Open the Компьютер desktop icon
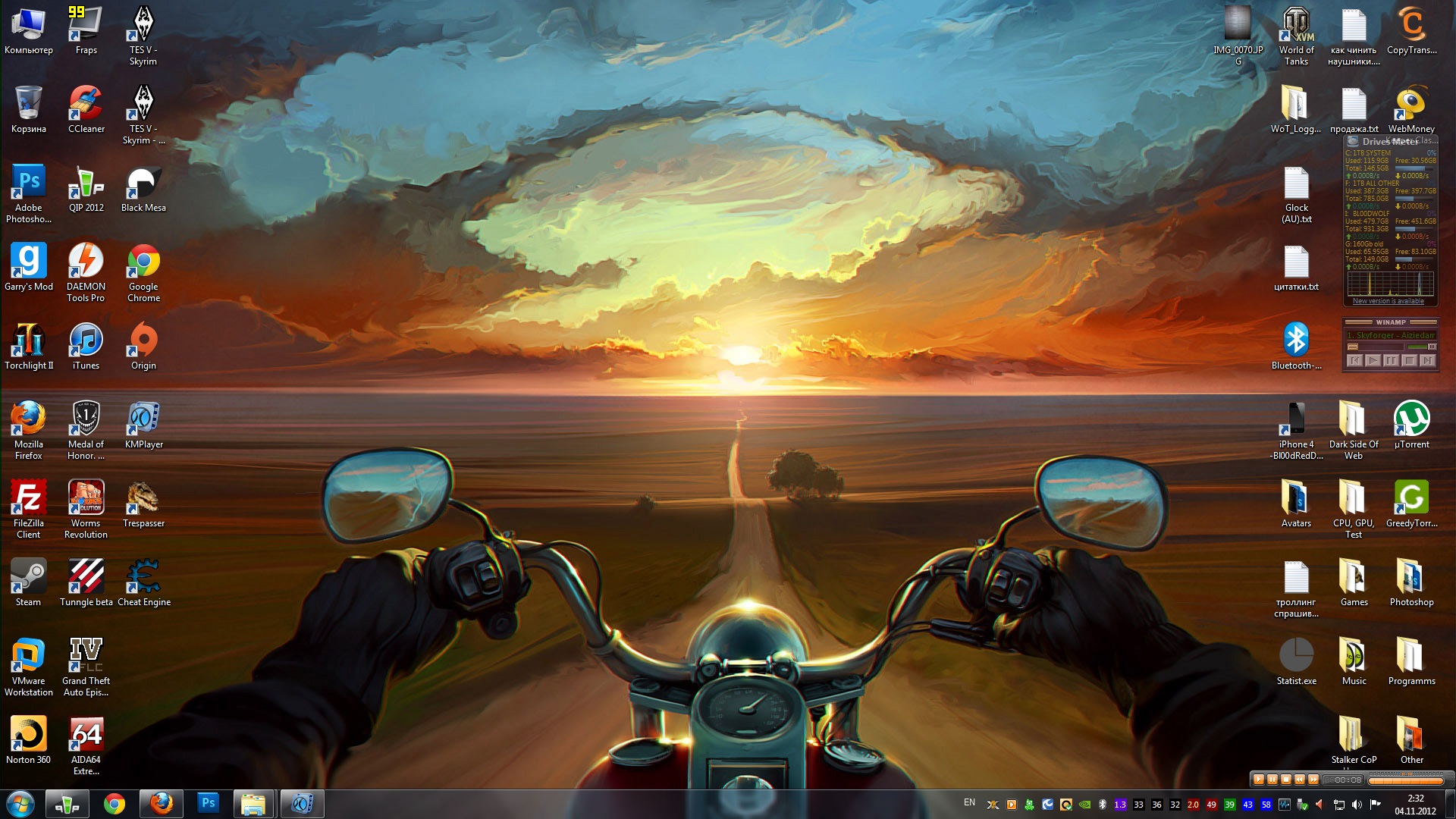 point(29,30)
